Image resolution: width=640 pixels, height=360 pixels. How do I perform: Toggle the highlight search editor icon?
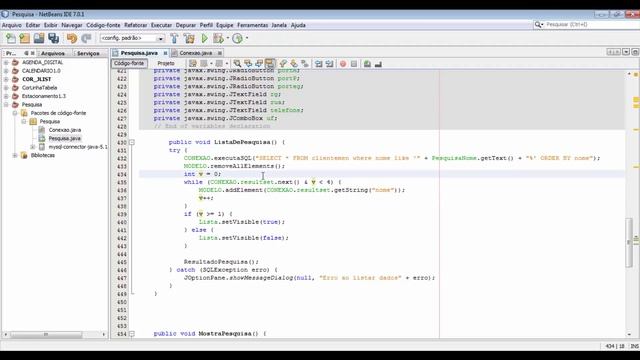click(269, 64)
